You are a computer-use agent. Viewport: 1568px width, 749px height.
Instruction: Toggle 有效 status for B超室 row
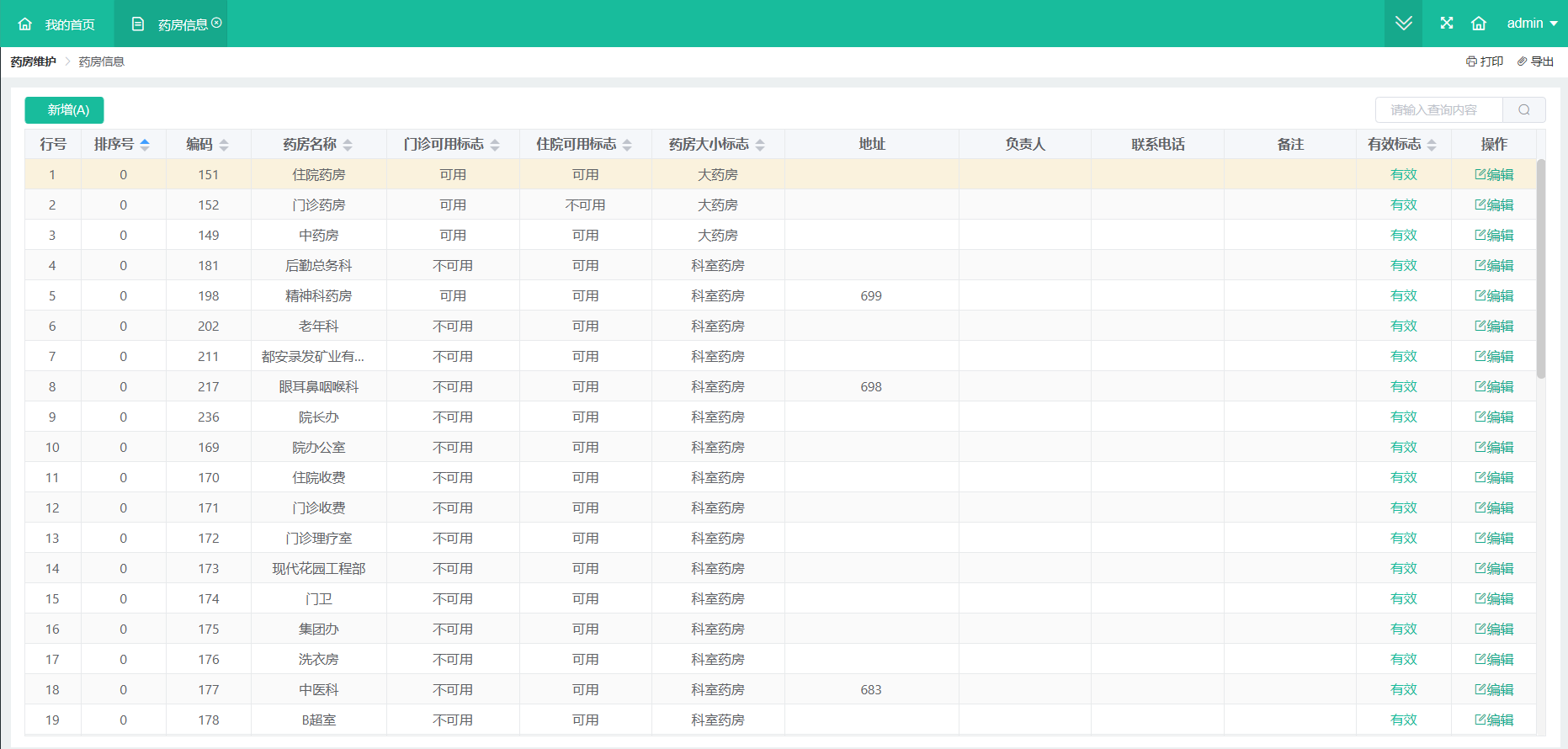coord(1404,720)
